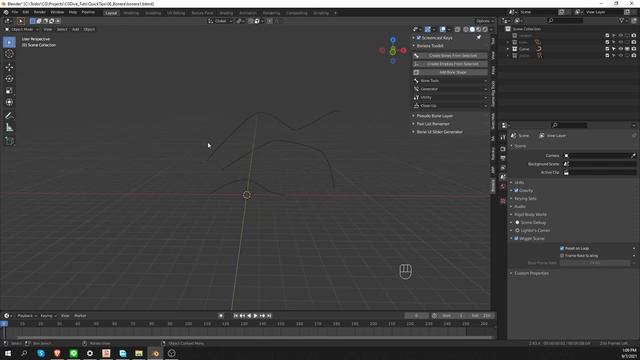The image size is (640, 360).
Task: Open the Render properties tab icon
Action: [503, 149]
